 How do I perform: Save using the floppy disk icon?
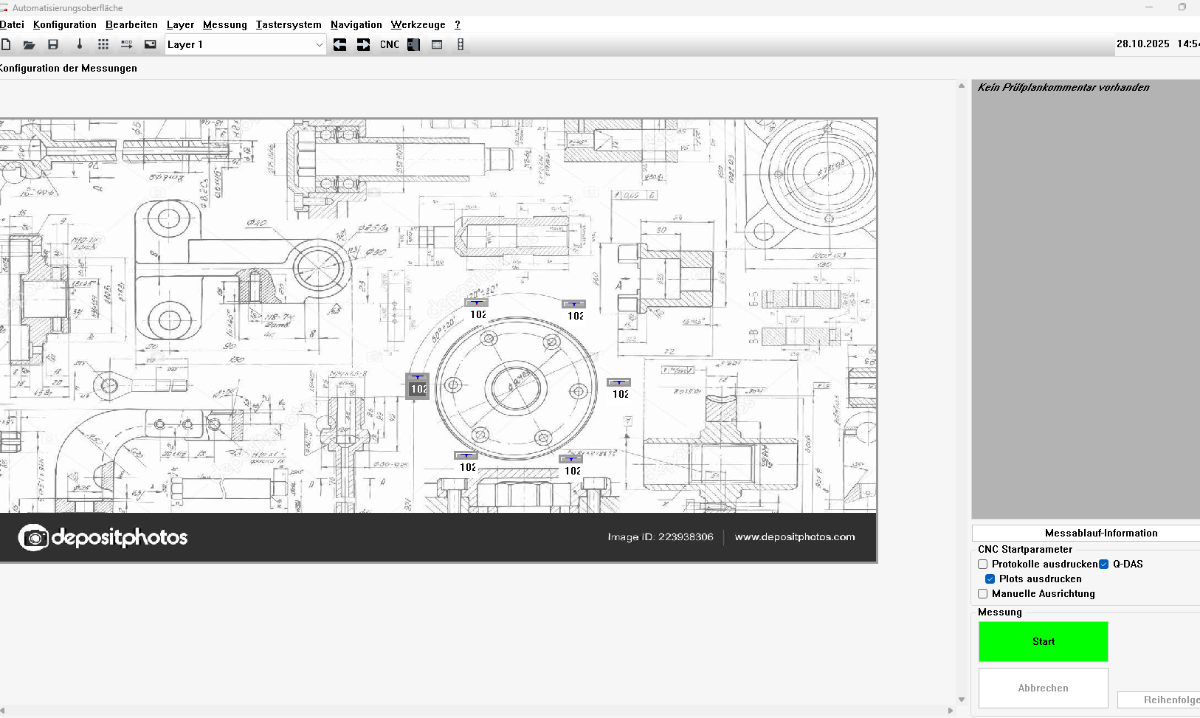54,44
